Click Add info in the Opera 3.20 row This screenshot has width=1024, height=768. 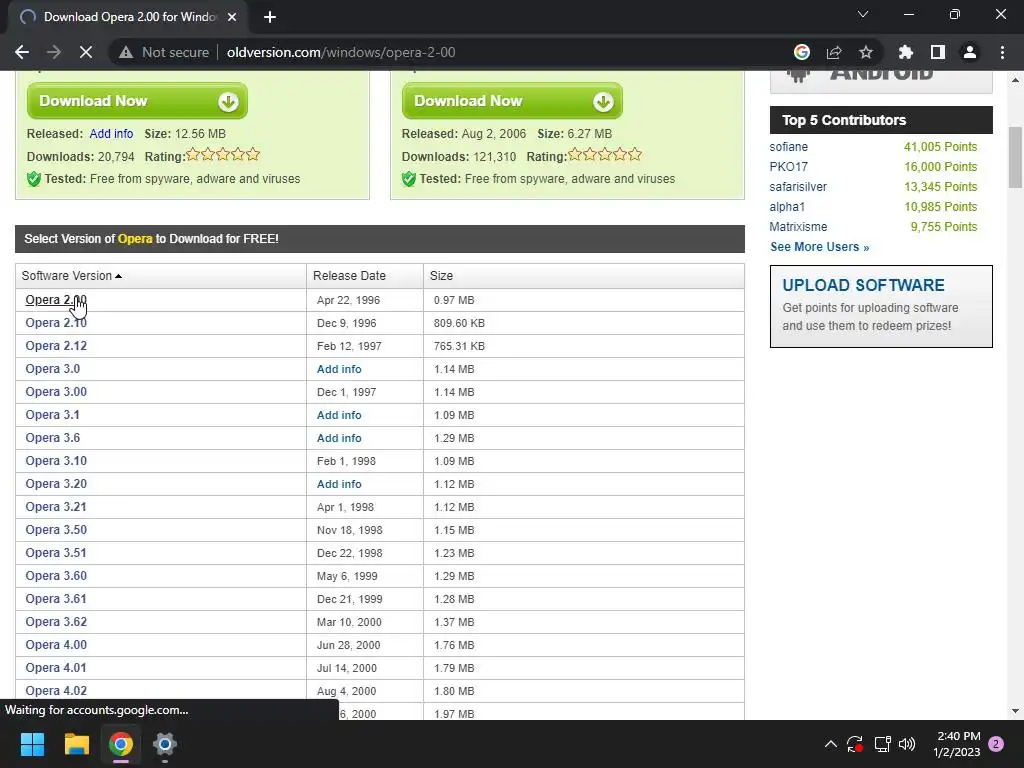[x=339, y=484]
